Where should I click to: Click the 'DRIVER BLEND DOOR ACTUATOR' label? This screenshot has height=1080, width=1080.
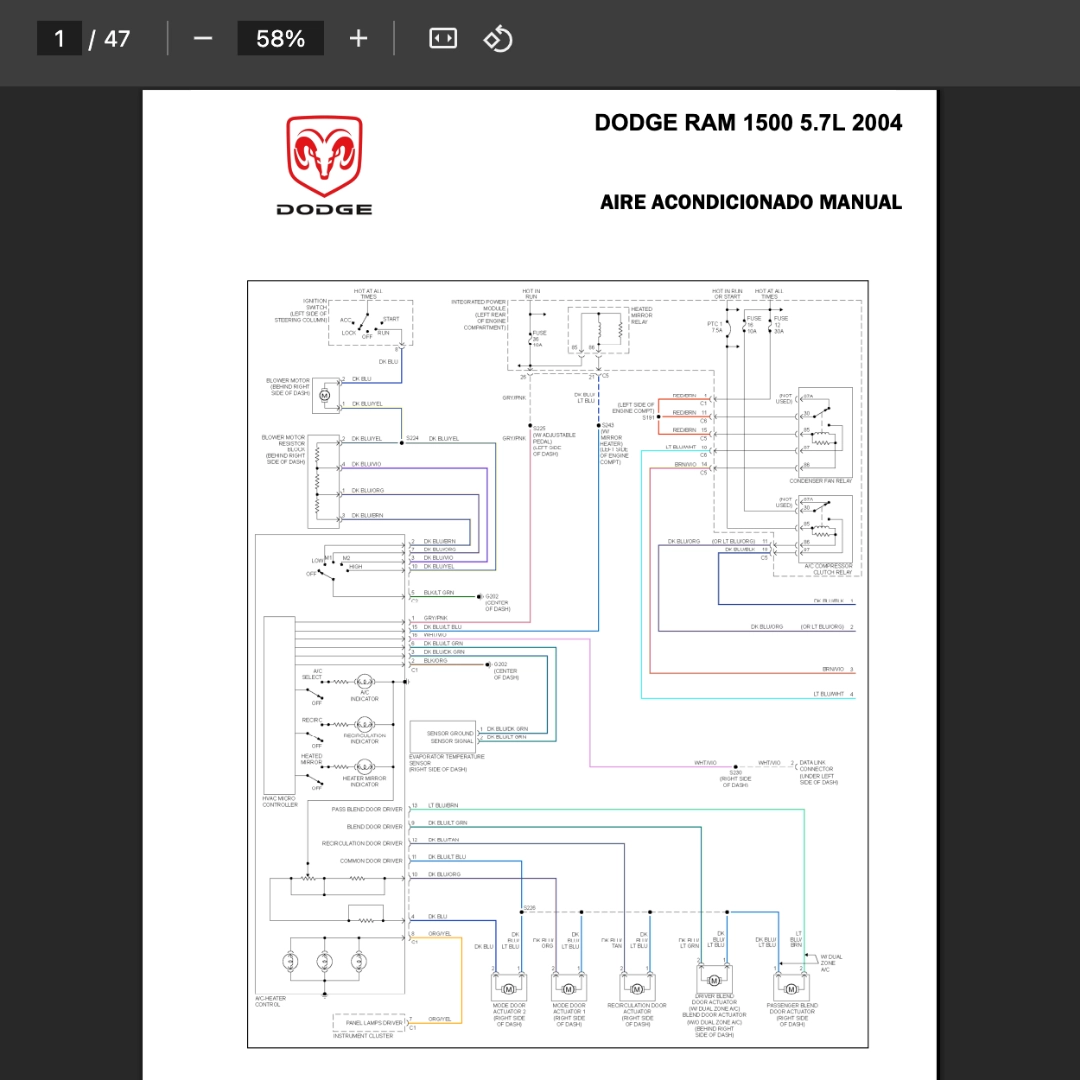coord(714,999)
